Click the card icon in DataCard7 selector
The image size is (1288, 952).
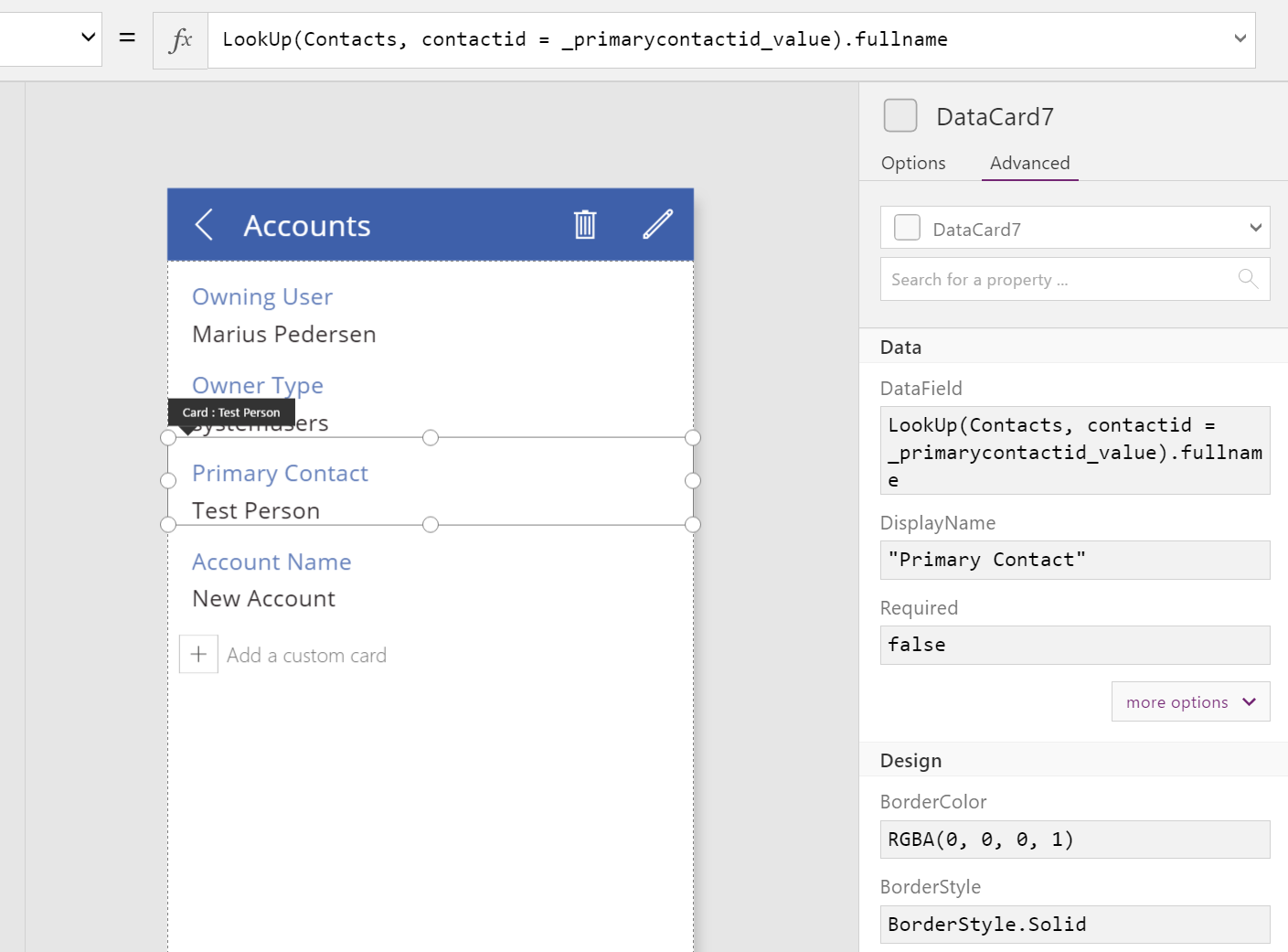pyautogui.click(x=907, y=228)
